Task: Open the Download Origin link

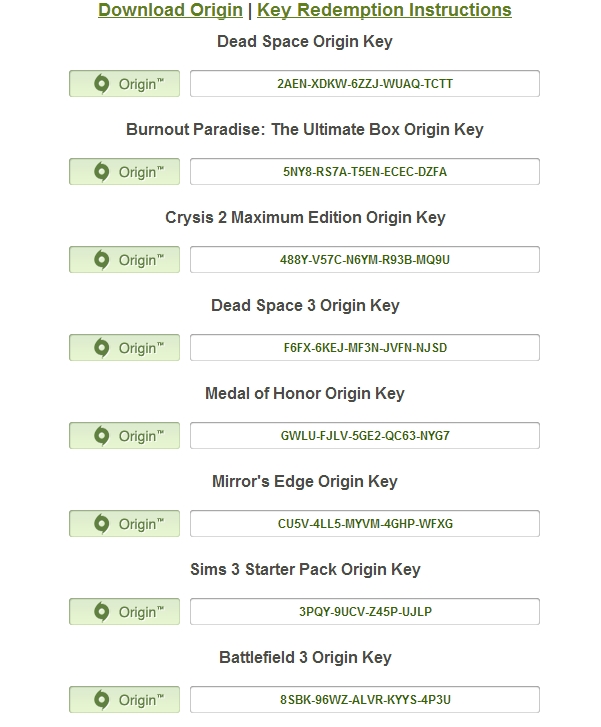Action: point(170,11)
